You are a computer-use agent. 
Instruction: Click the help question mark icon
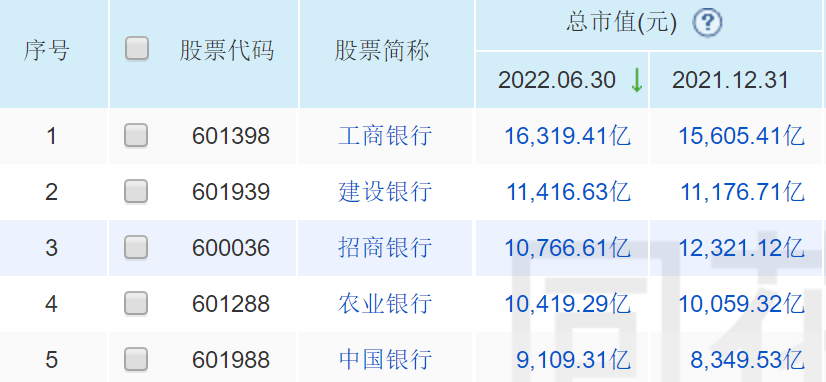707,23
